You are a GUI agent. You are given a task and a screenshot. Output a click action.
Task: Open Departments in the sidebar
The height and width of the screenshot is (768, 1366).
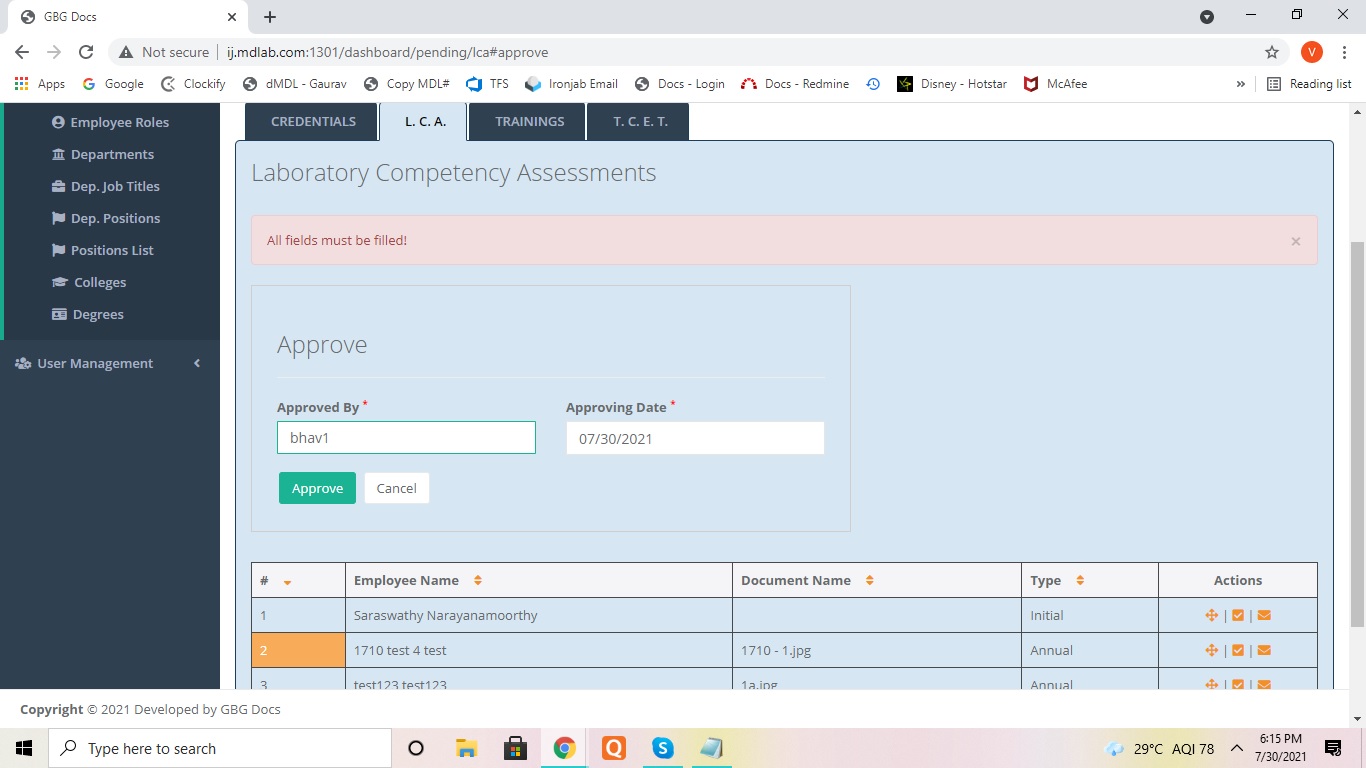click(x=112, y=154)
